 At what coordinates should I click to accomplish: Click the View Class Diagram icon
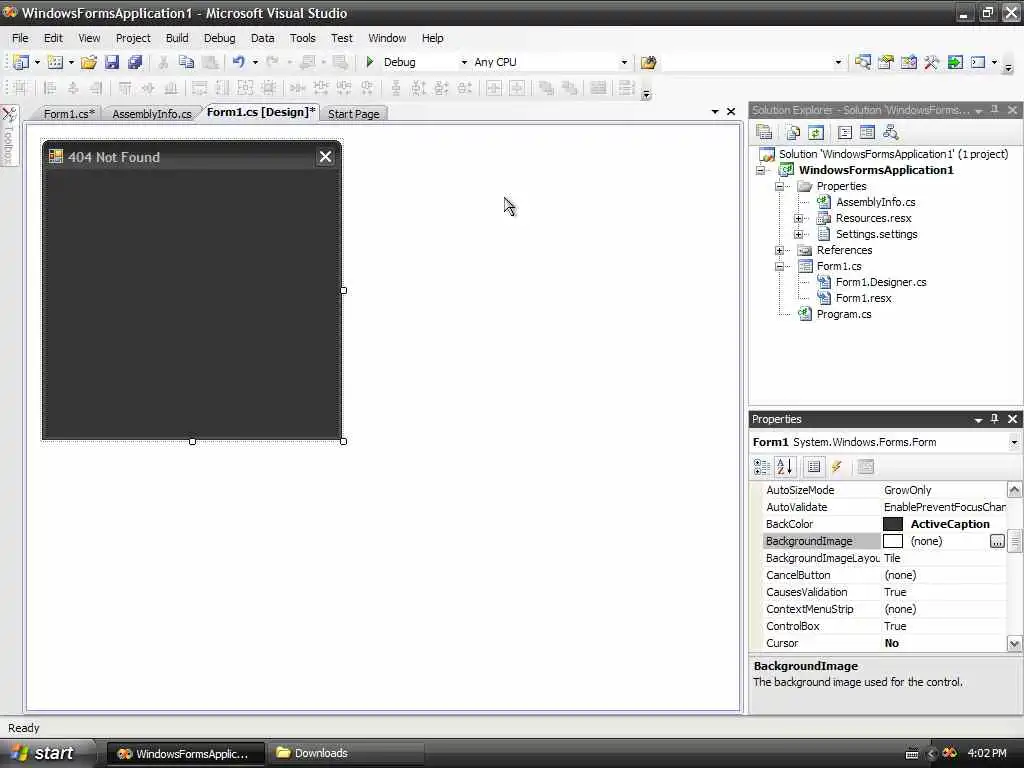(x=891, y=133)
